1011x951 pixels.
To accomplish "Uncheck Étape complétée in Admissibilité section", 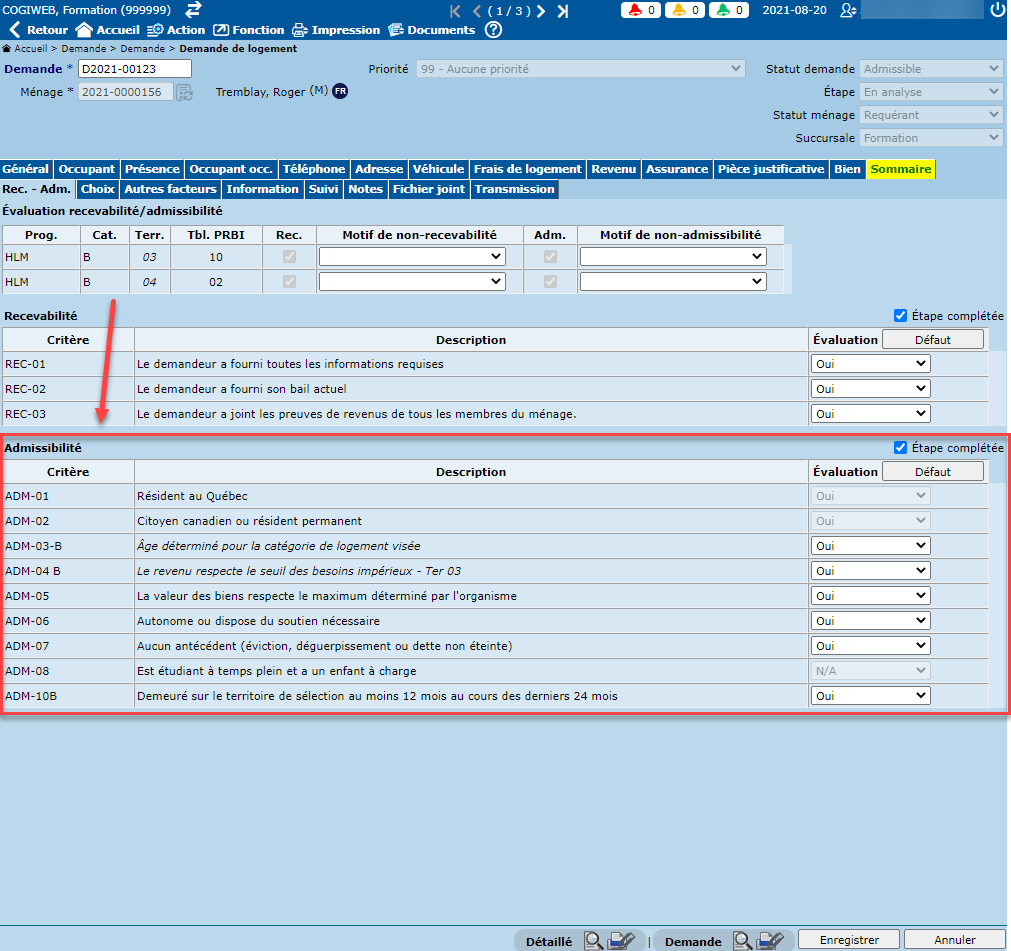I will coord(900,448).
